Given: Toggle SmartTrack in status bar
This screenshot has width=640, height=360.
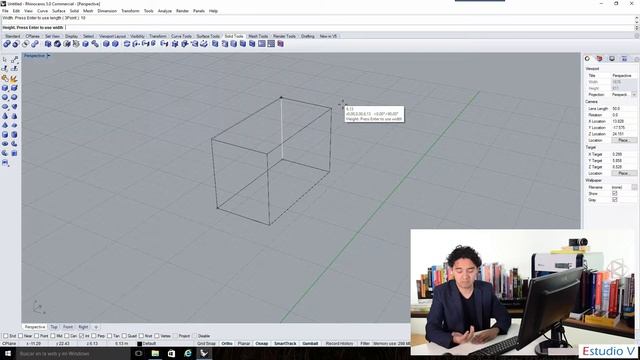Looking at the screenshot, I should click(285, 344).
